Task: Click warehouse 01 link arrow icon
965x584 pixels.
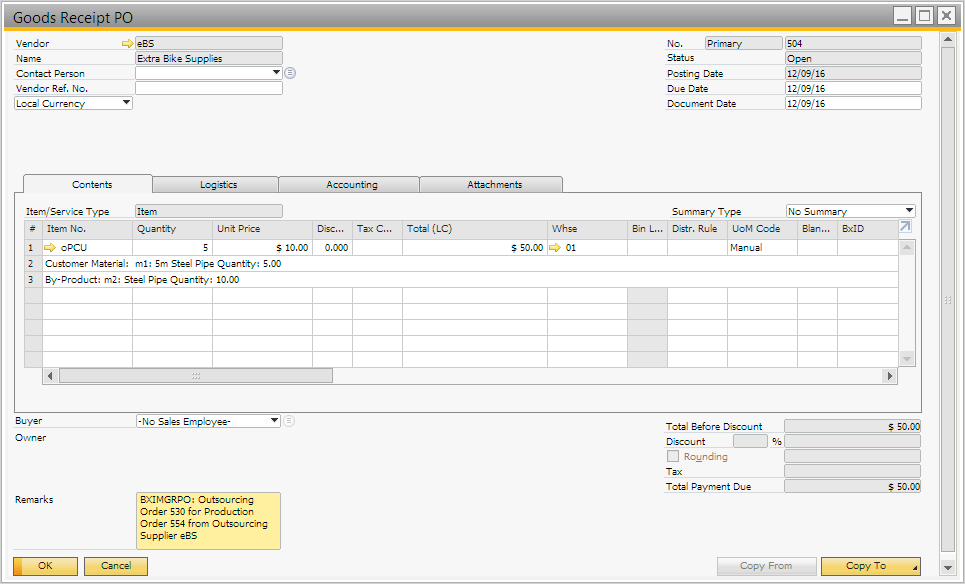Action: [x=556, y=247]
